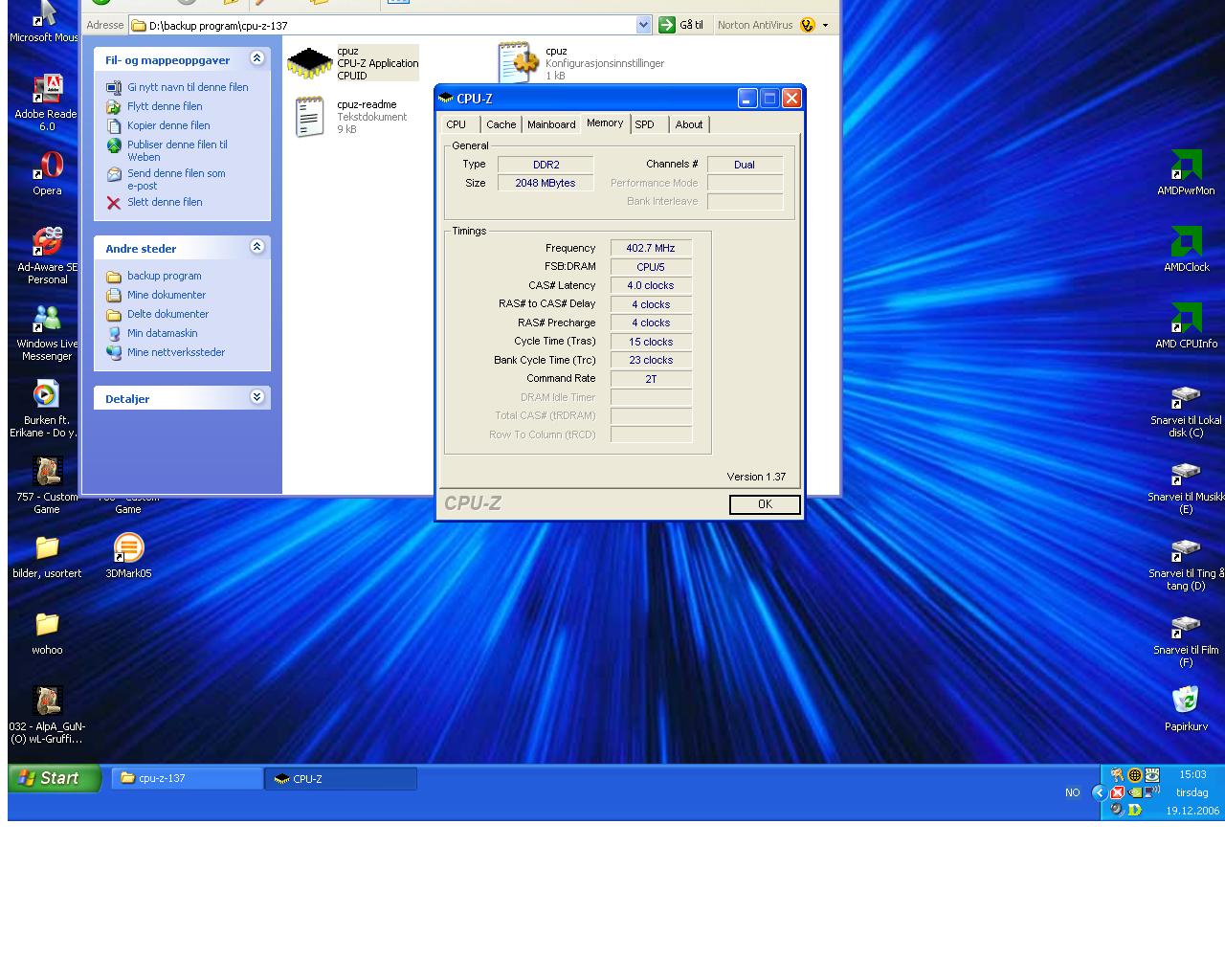
Task: Click the green Gå til arrow button
Action: click(x=667, y=25)
